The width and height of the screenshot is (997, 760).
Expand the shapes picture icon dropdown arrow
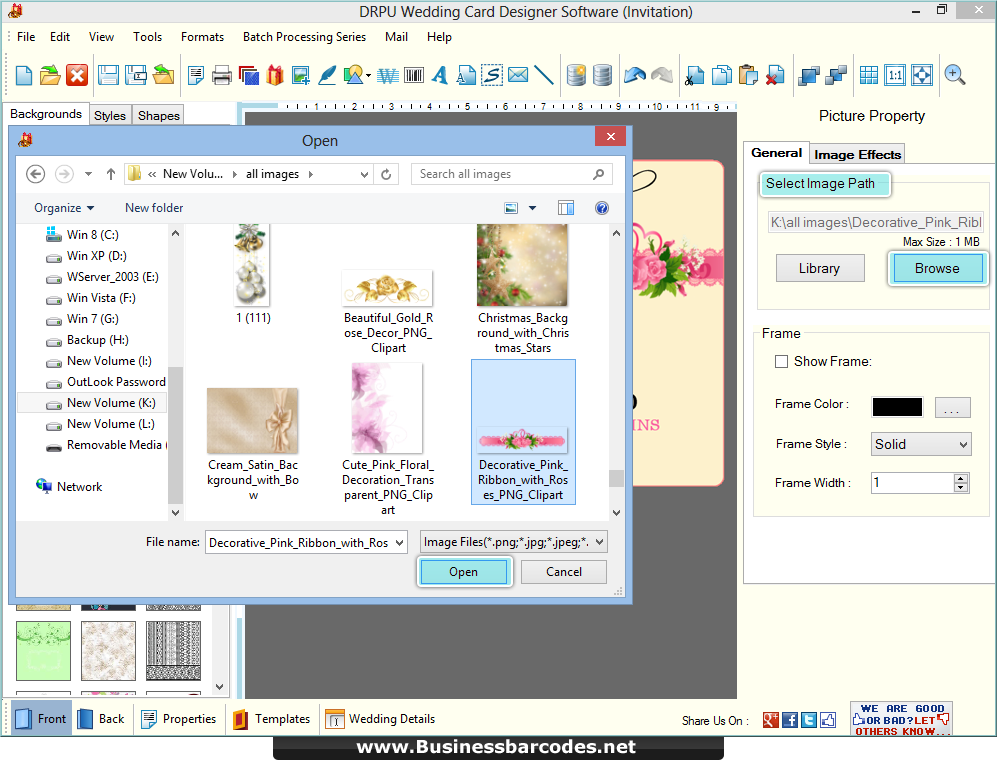pyautogui.click(x=369, y=76)
